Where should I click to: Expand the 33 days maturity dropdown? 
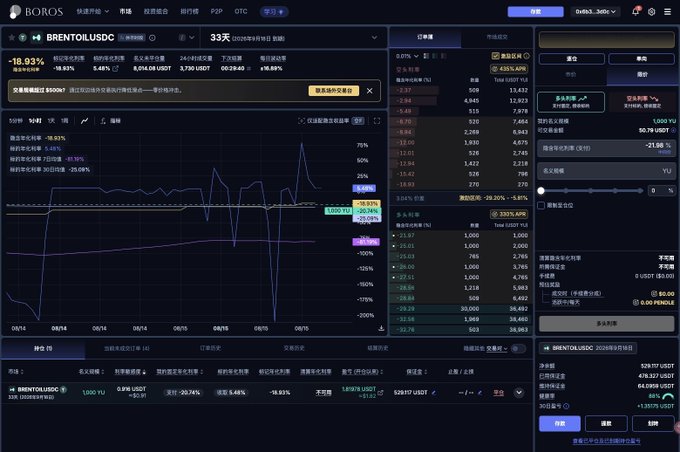click(374, 38)
